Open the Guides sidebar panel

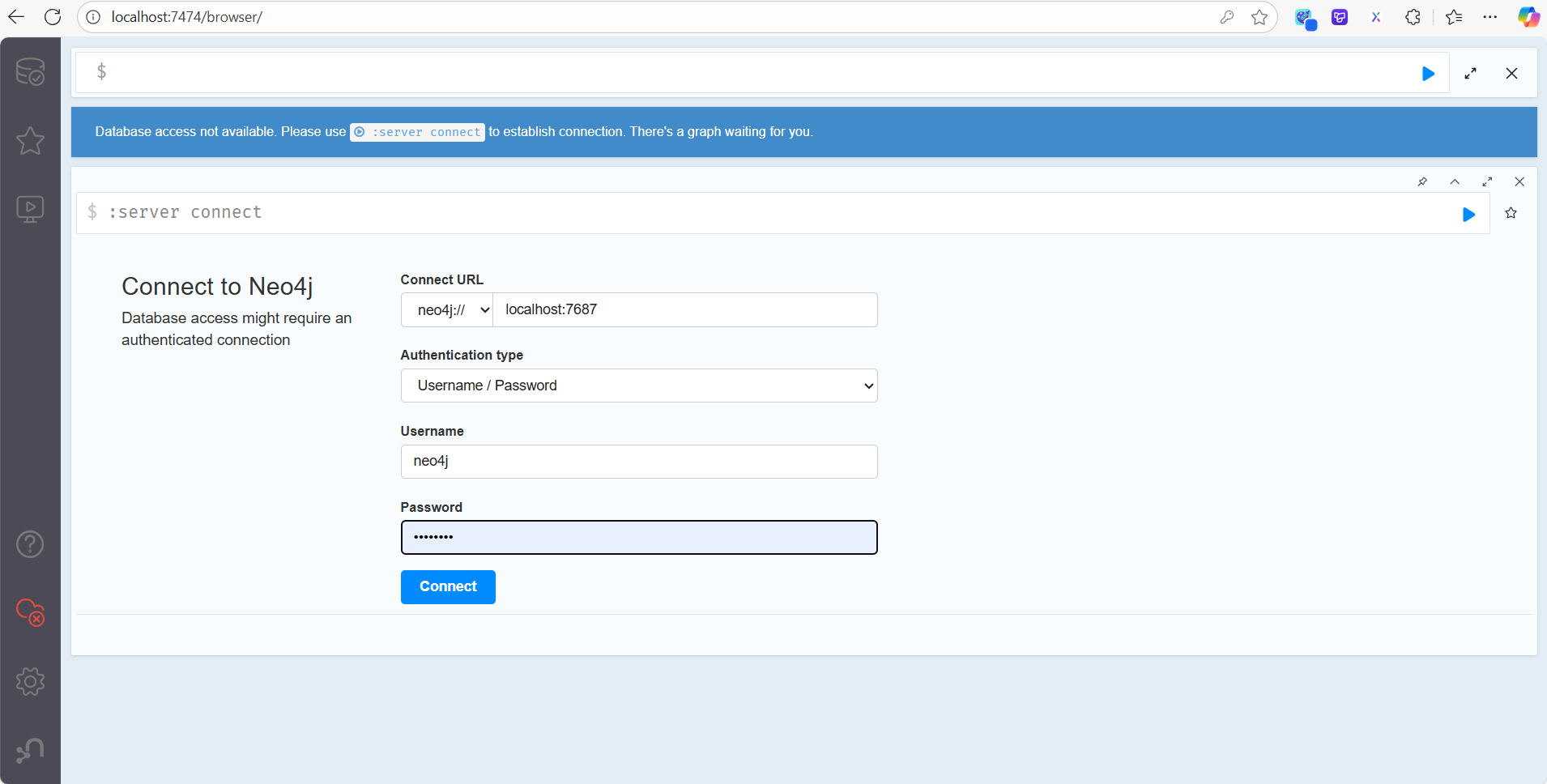point(30,210)
